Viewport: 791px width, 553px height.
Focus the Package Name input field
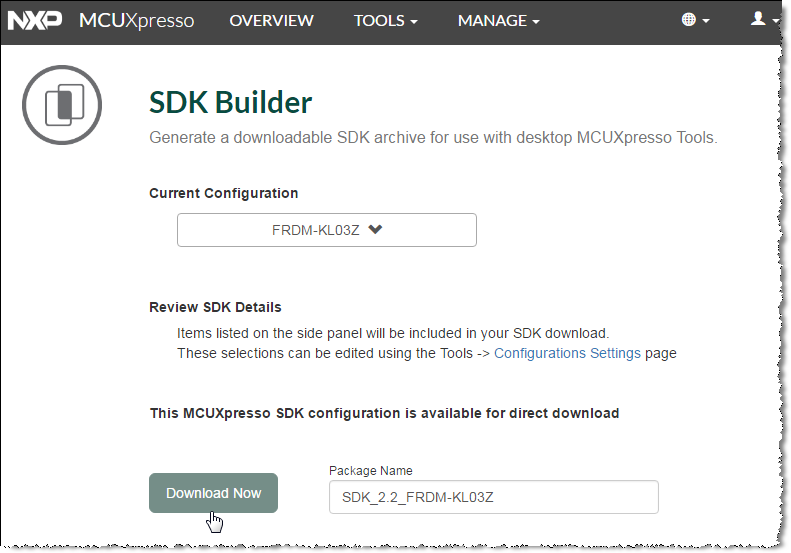pos(494,497)
